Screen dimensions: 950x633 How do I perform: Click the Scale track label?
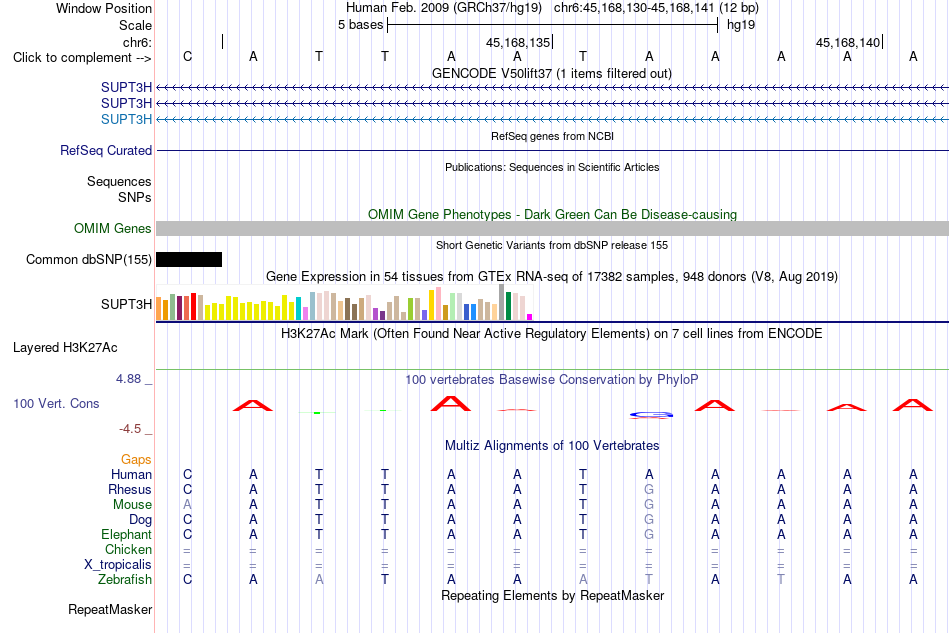[135, 25]
